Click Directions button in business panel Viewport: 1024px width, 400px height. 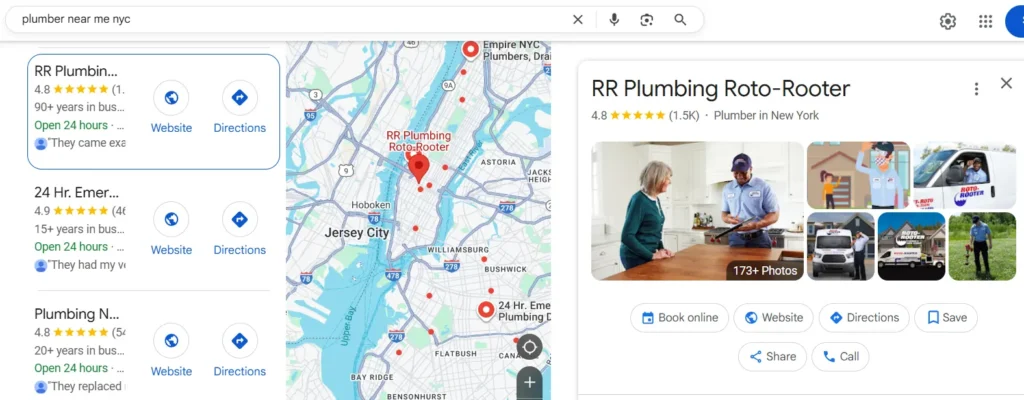(864, 318)
